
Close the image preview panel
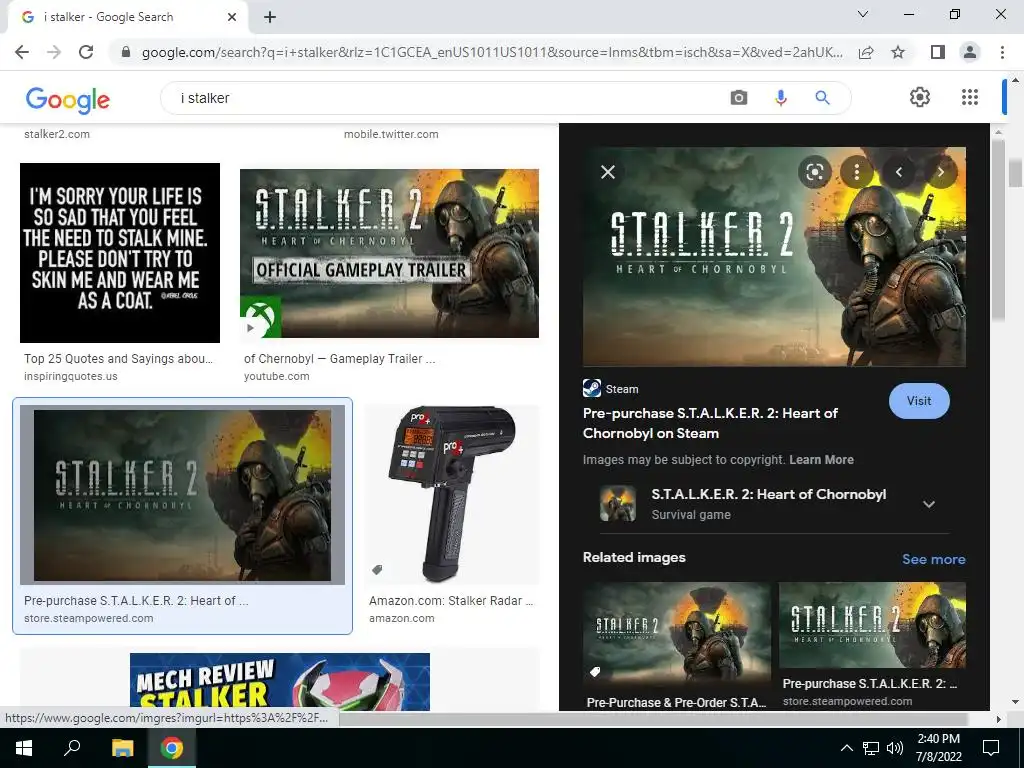pyautogui.click(x=608, y=172)
